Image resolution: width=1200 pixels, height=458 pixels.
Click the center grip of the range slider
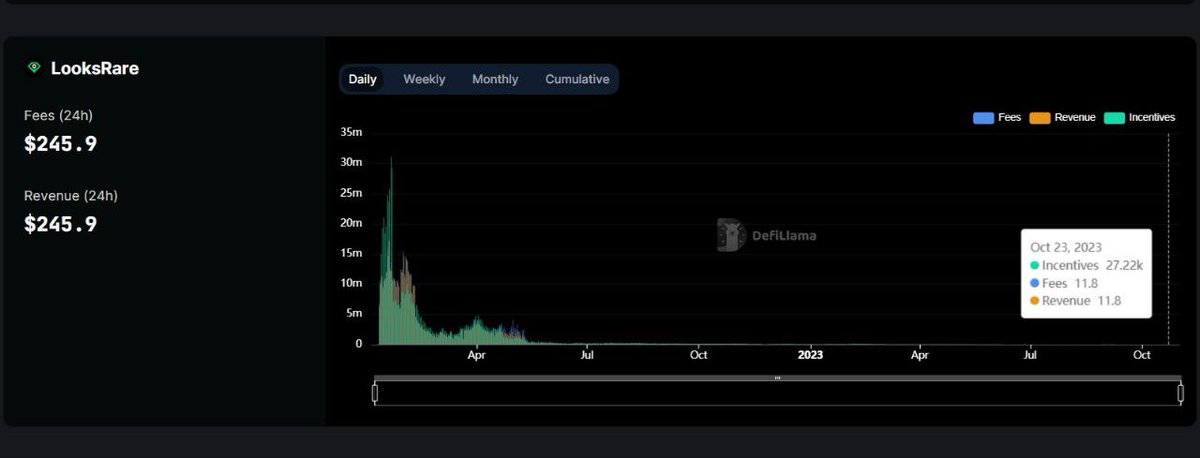(x=778, y=378)
